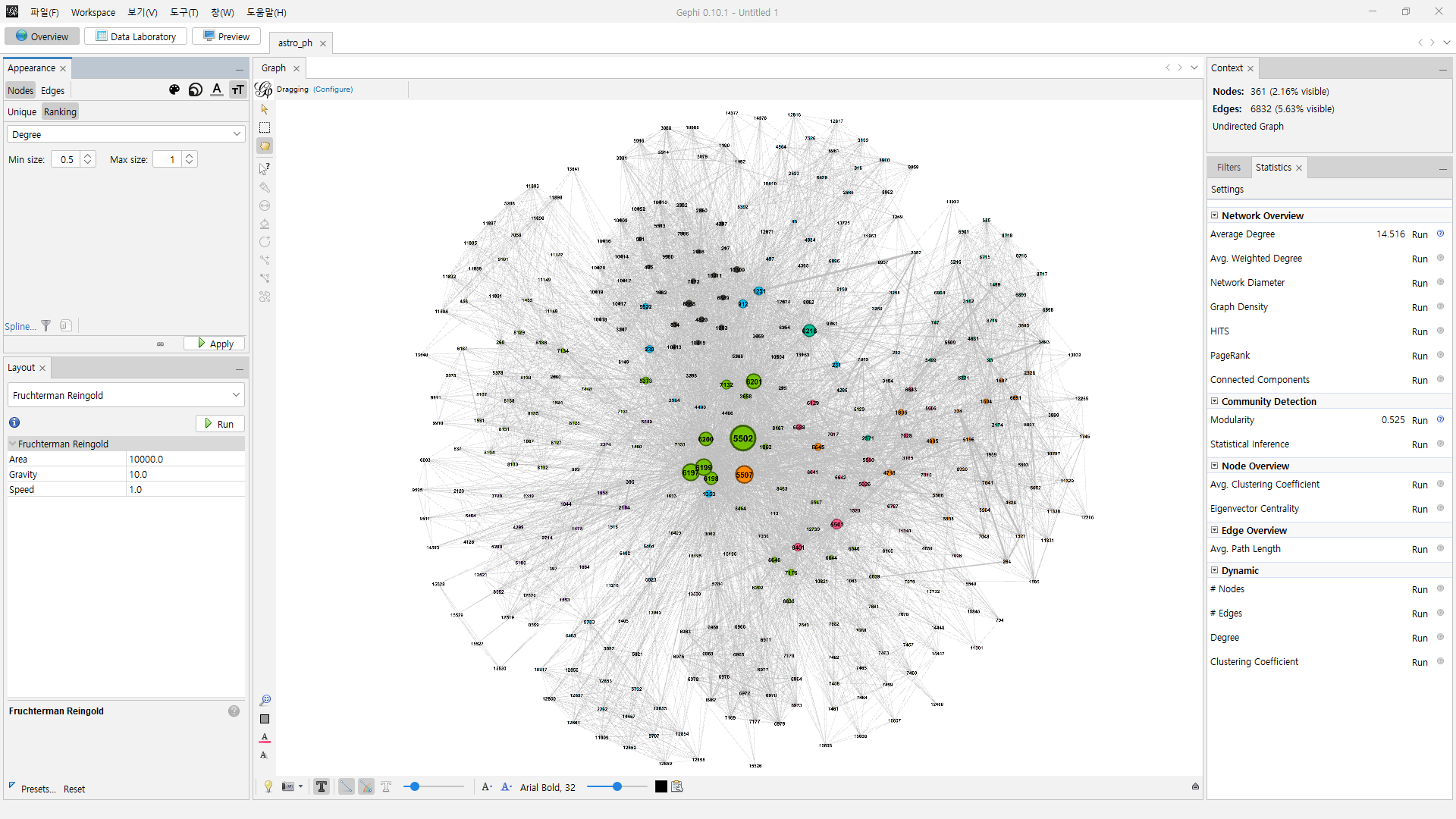Viewport: 1456px width, 819px height.
Task: Choose the label color icon in Appearance
Action: (217, 89)
